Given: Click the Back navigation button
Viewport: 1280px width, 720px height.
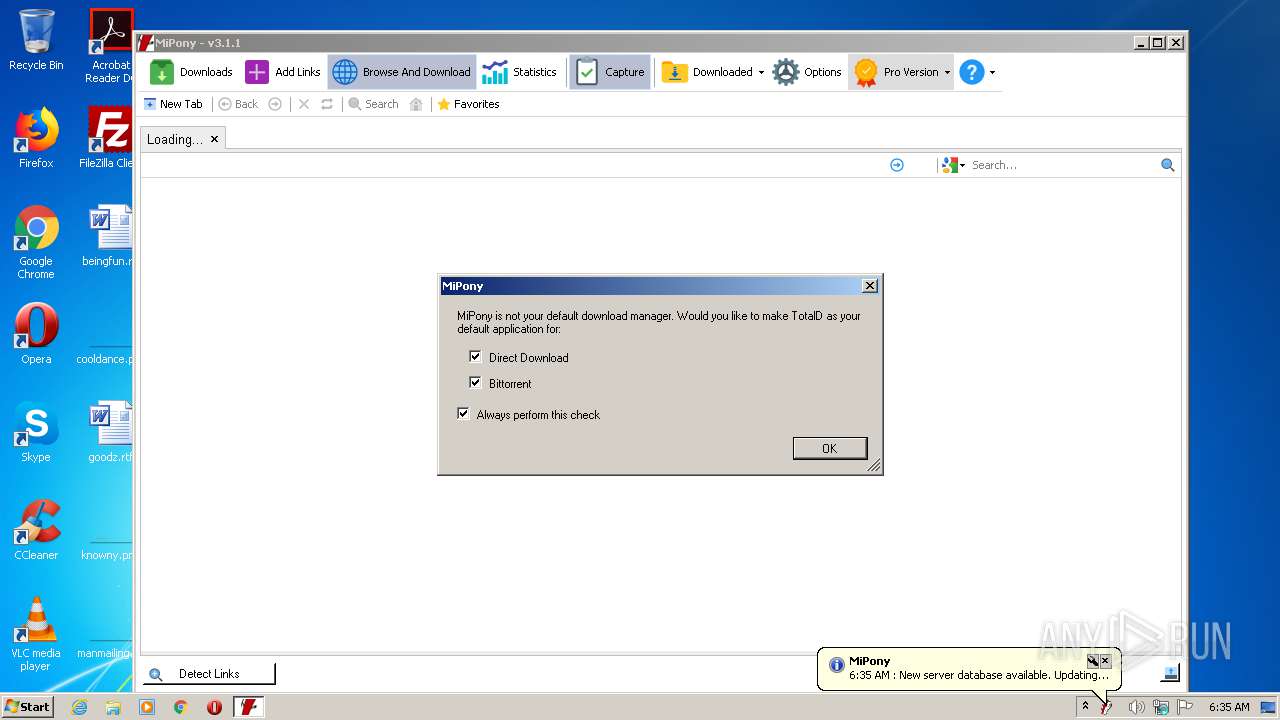Looking at the screenshot, I should pos(238,104).
